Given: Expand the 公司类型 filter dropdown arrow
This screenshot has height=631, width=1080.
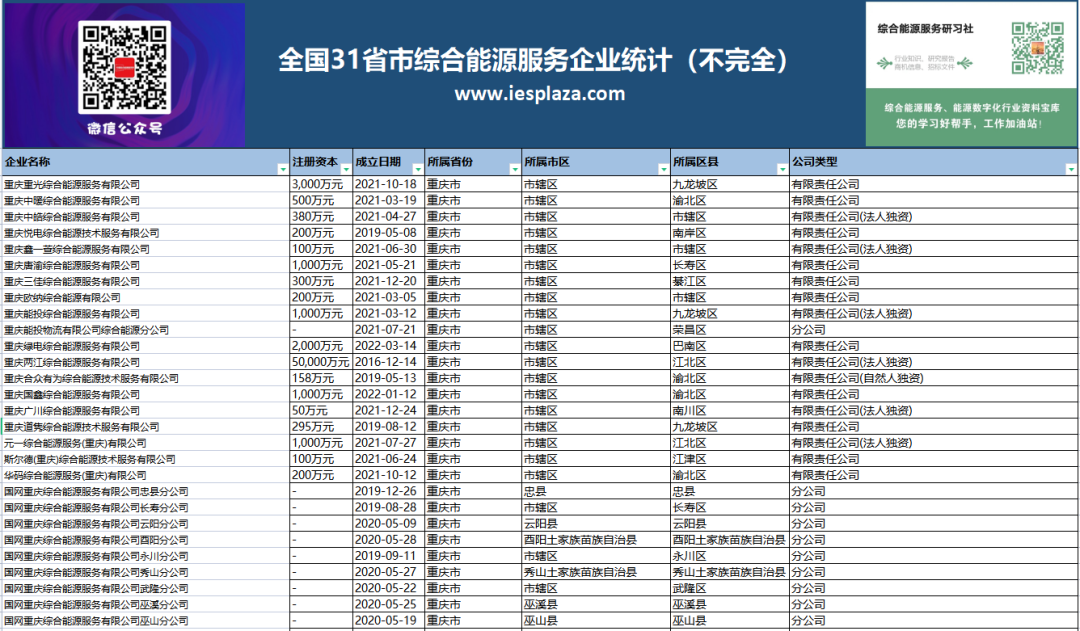Looking at the screenshot, I should click(x=1071, y=169).
